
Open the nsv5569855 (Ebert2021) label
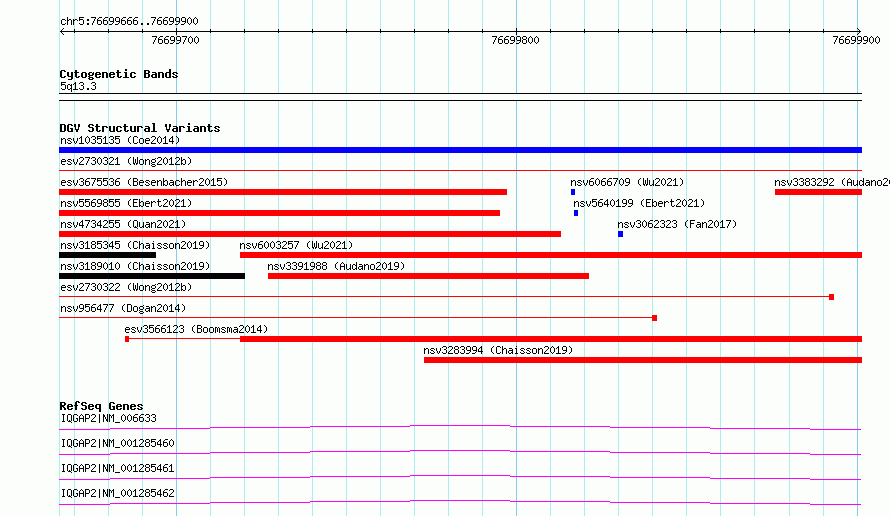pos(126,203)
